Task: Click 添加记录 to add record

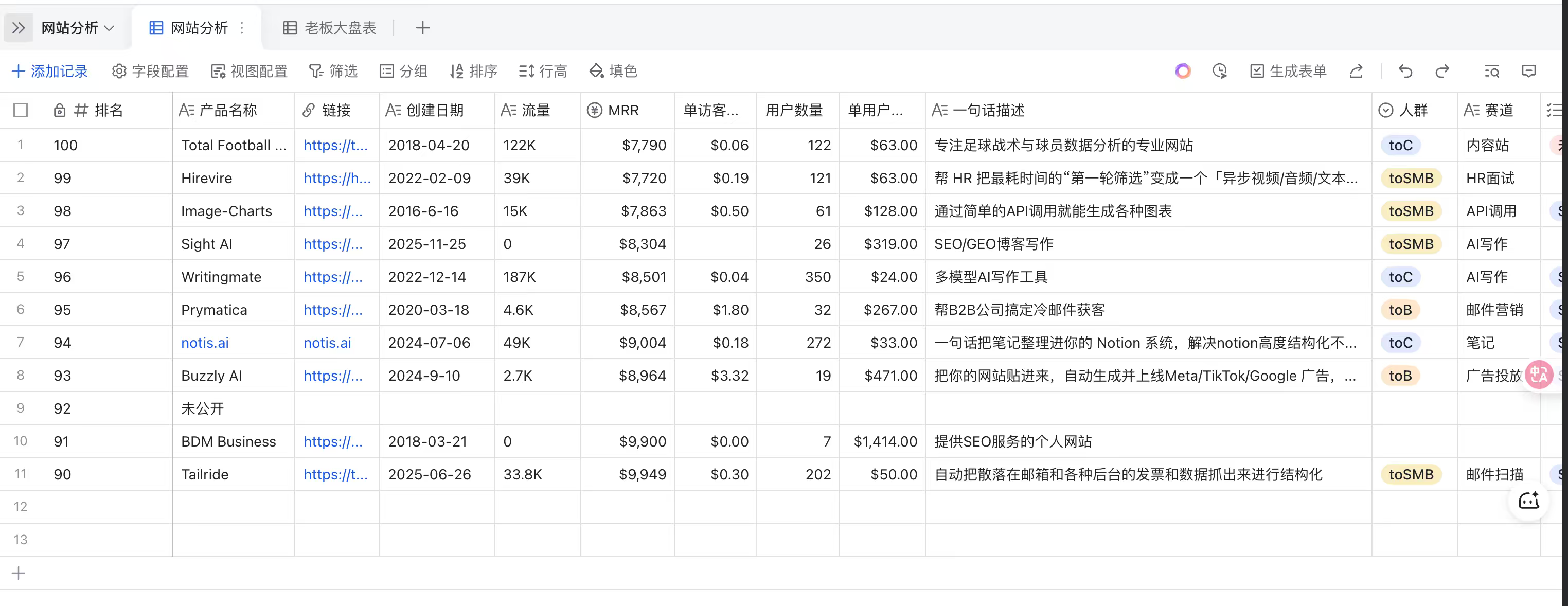Action: pyautogui.click(x=50, y=71)
